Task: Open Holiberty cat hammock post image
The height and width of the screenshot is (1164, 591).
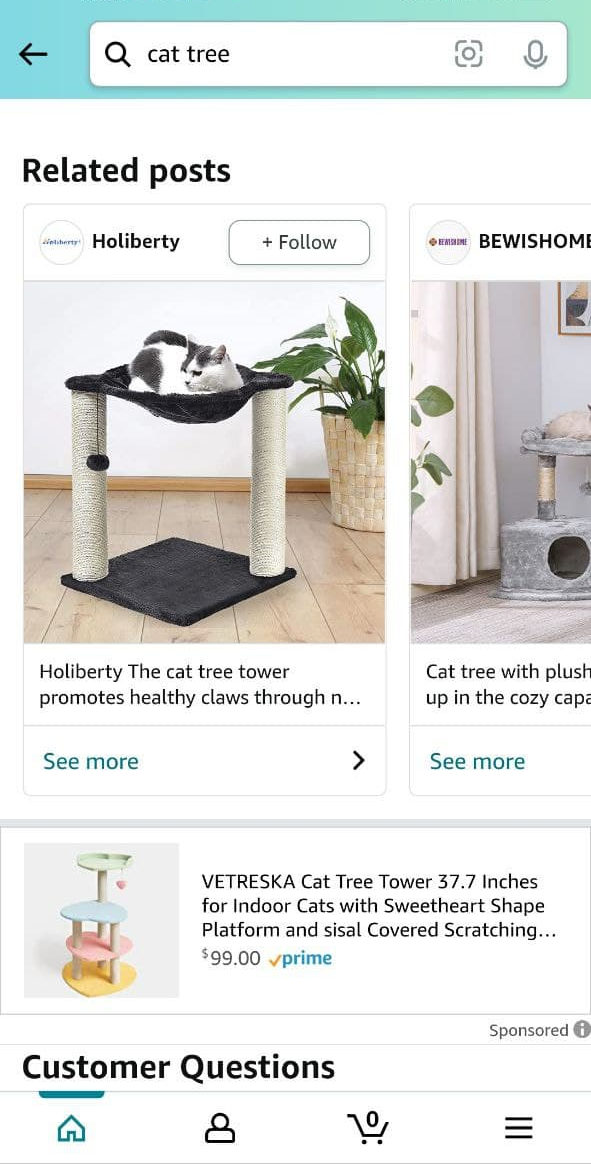Action: click(205, 462)
